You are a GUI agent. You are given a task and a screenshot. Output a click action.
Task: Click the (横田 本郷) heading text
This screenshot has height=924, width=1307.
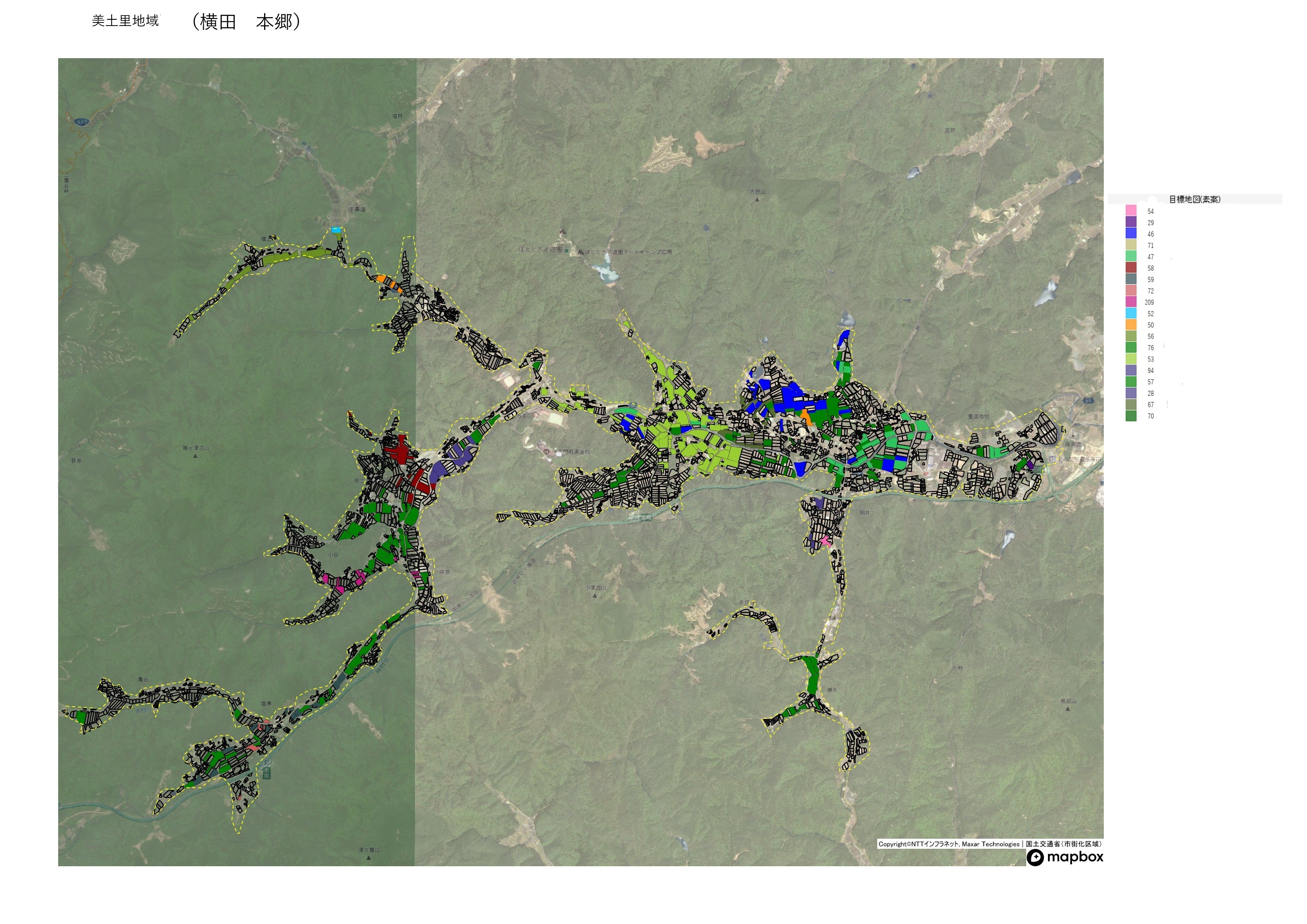coord(246,22)
